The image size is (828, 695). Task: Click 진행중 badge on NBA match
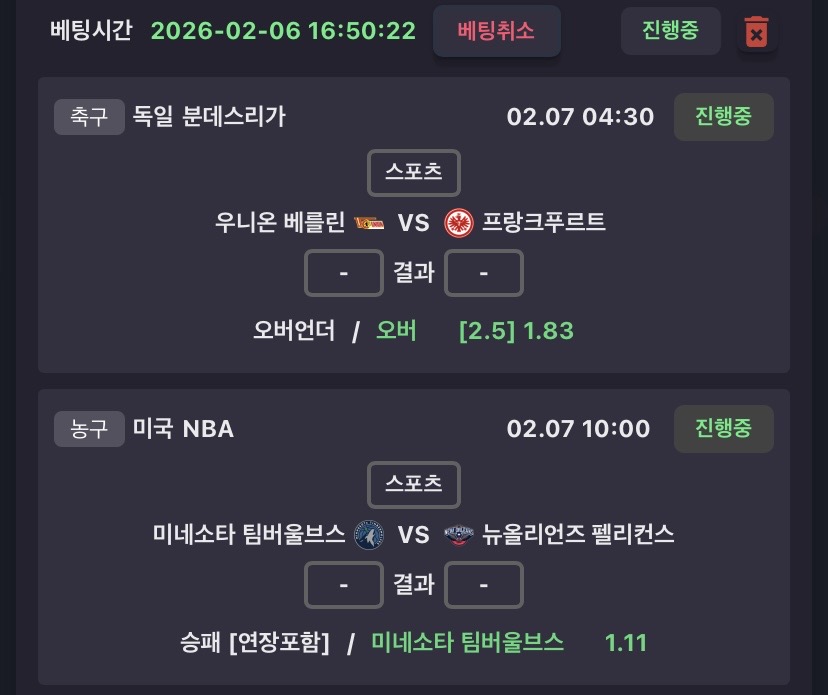click(723, 429)
